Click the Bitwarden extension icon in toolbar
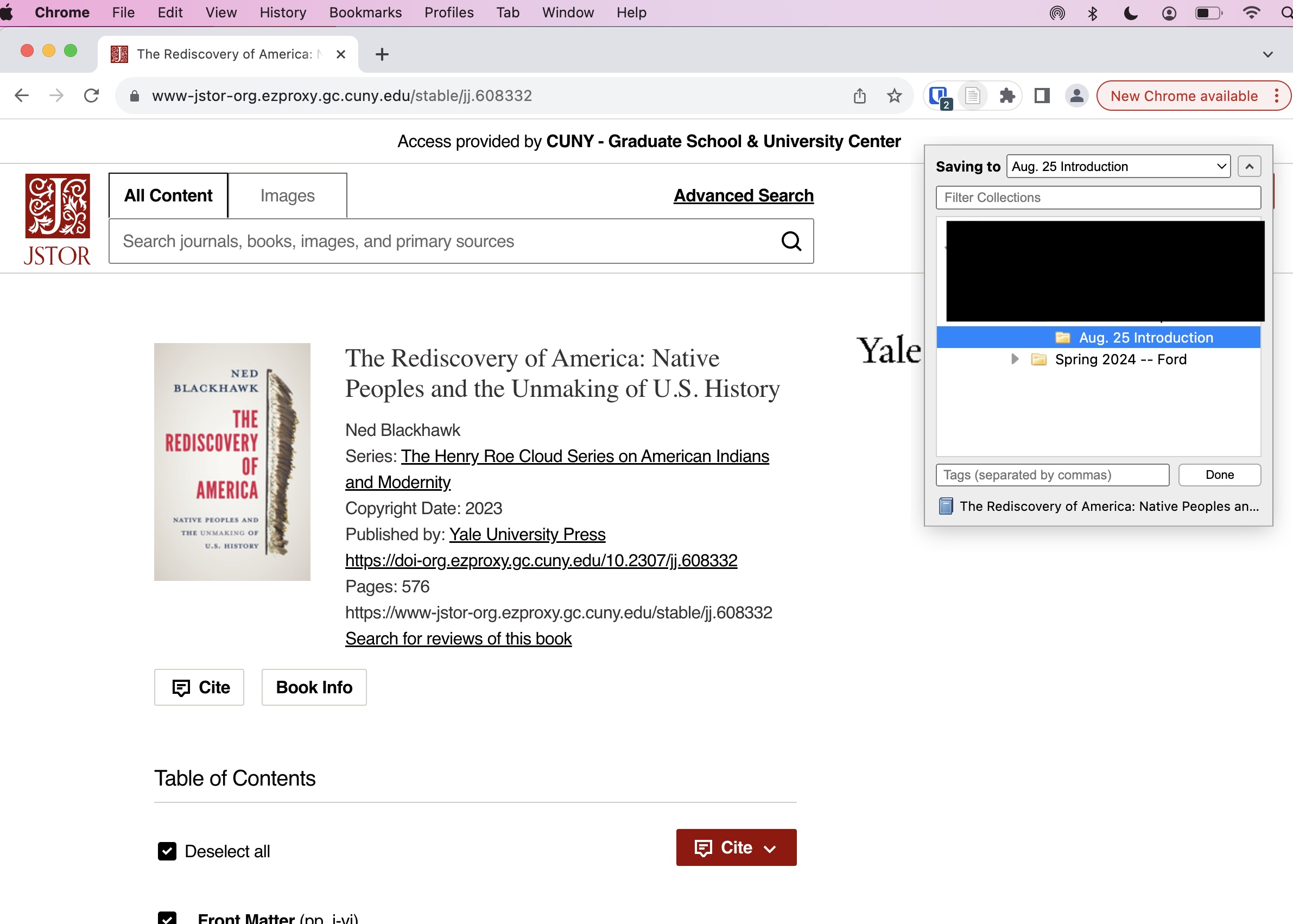The image size is (1293, 924). click(939, 96)
